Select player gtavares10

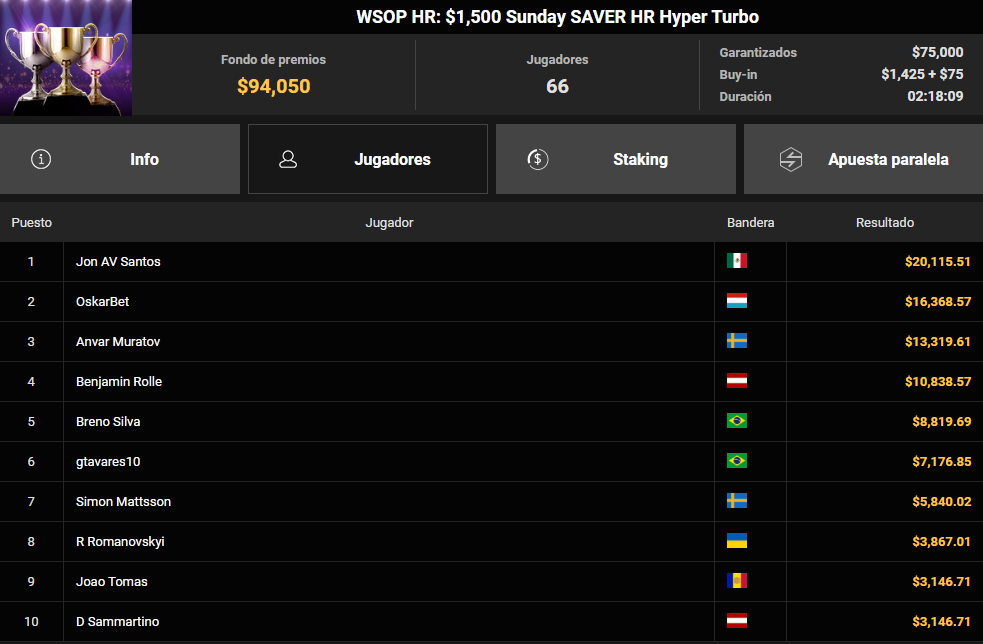click(108, 462)
